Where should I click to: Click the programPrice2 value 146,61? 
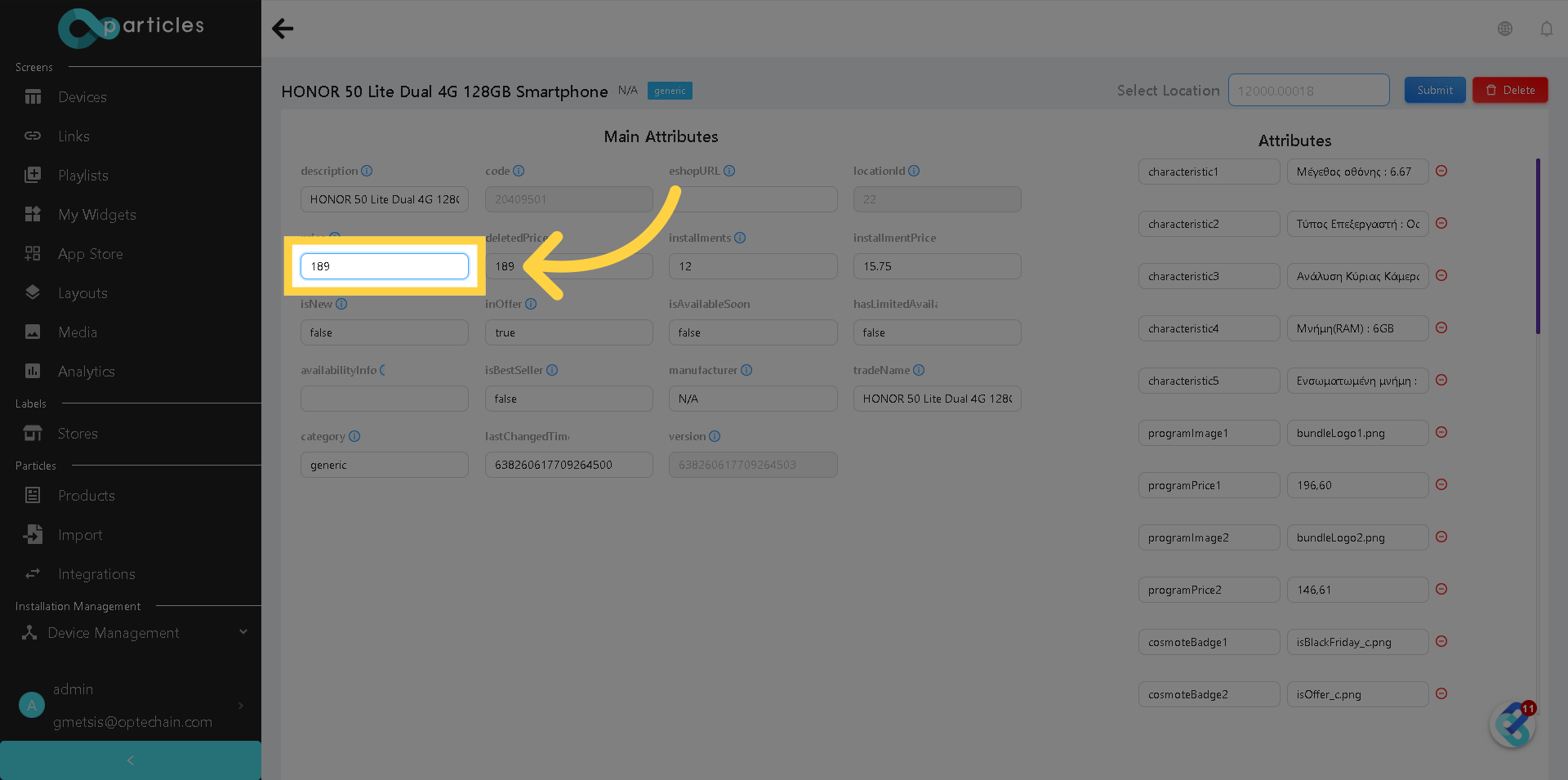[1357, 590]
